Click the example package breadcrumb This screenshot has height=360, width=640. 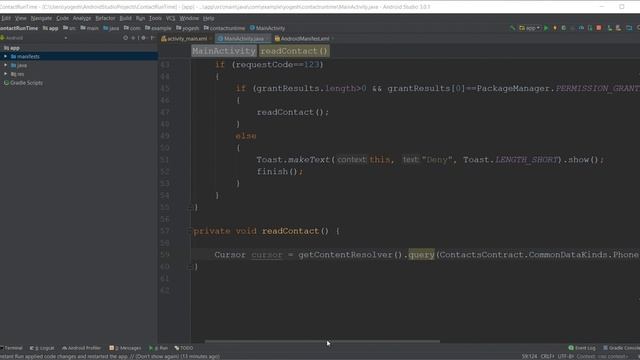click(x=158, y=28)
